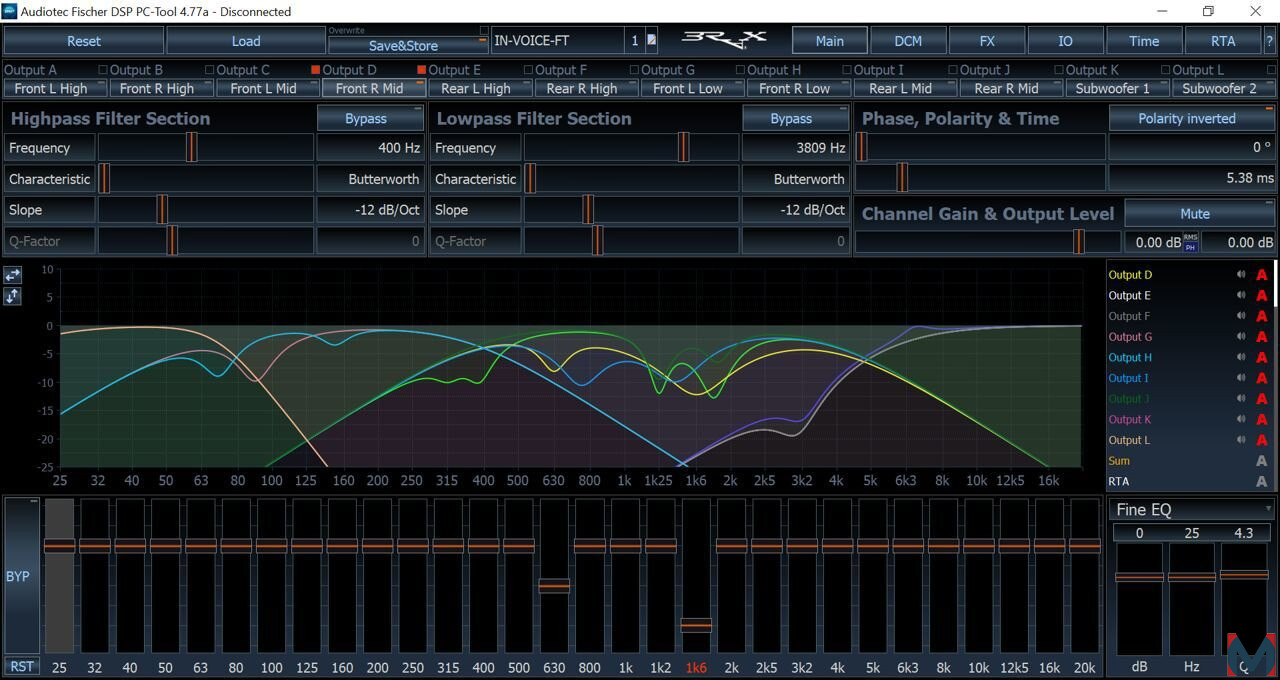Click the red A icon for Output L
This screenshot has width=1280, height=680.
[x=1262, y=440]
